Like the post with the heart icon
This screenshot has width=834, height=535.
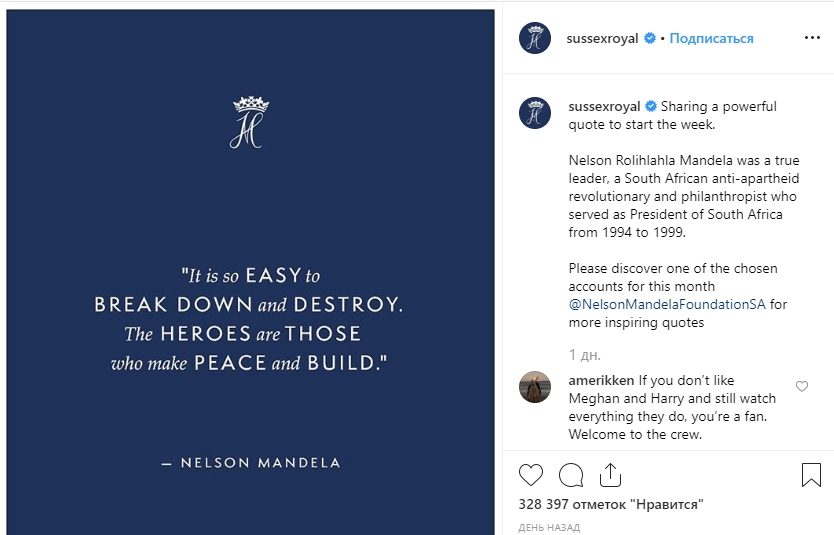[531, 474]
